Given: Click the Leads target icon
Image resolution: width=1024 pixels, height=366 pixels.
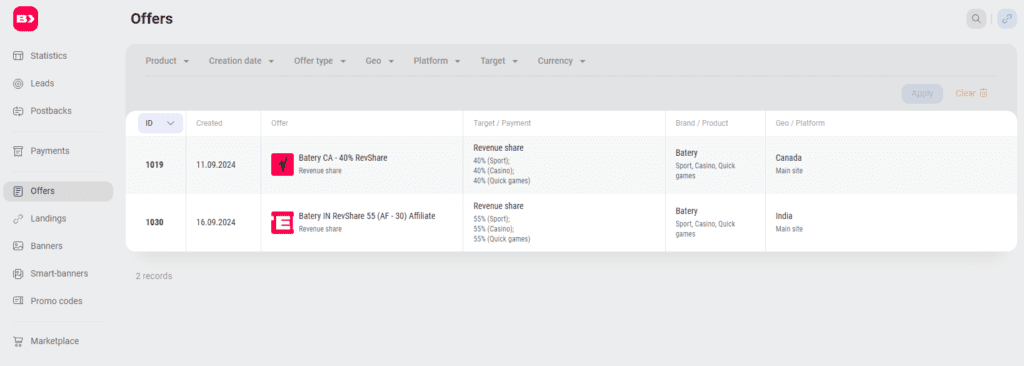Looking at the screenshot, I should tap(18, 84).
